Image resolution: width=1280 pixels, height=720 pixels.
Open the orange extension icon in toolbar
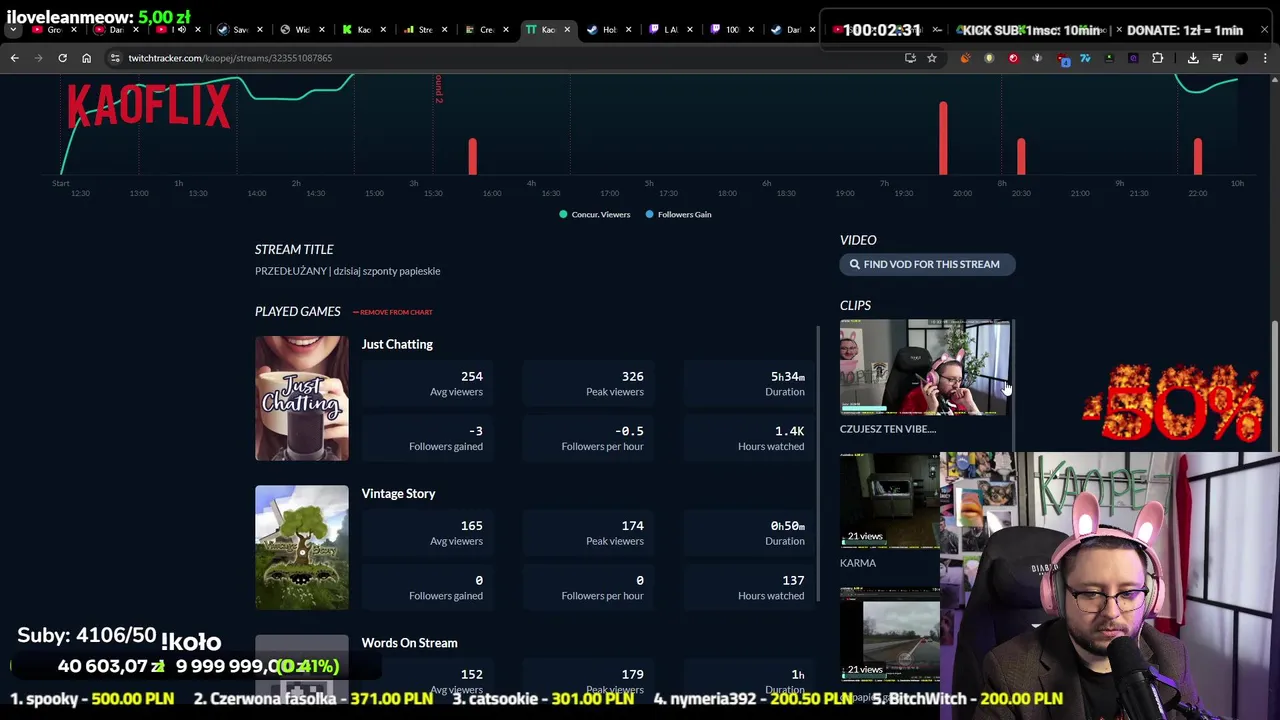[x=965, y=58]
